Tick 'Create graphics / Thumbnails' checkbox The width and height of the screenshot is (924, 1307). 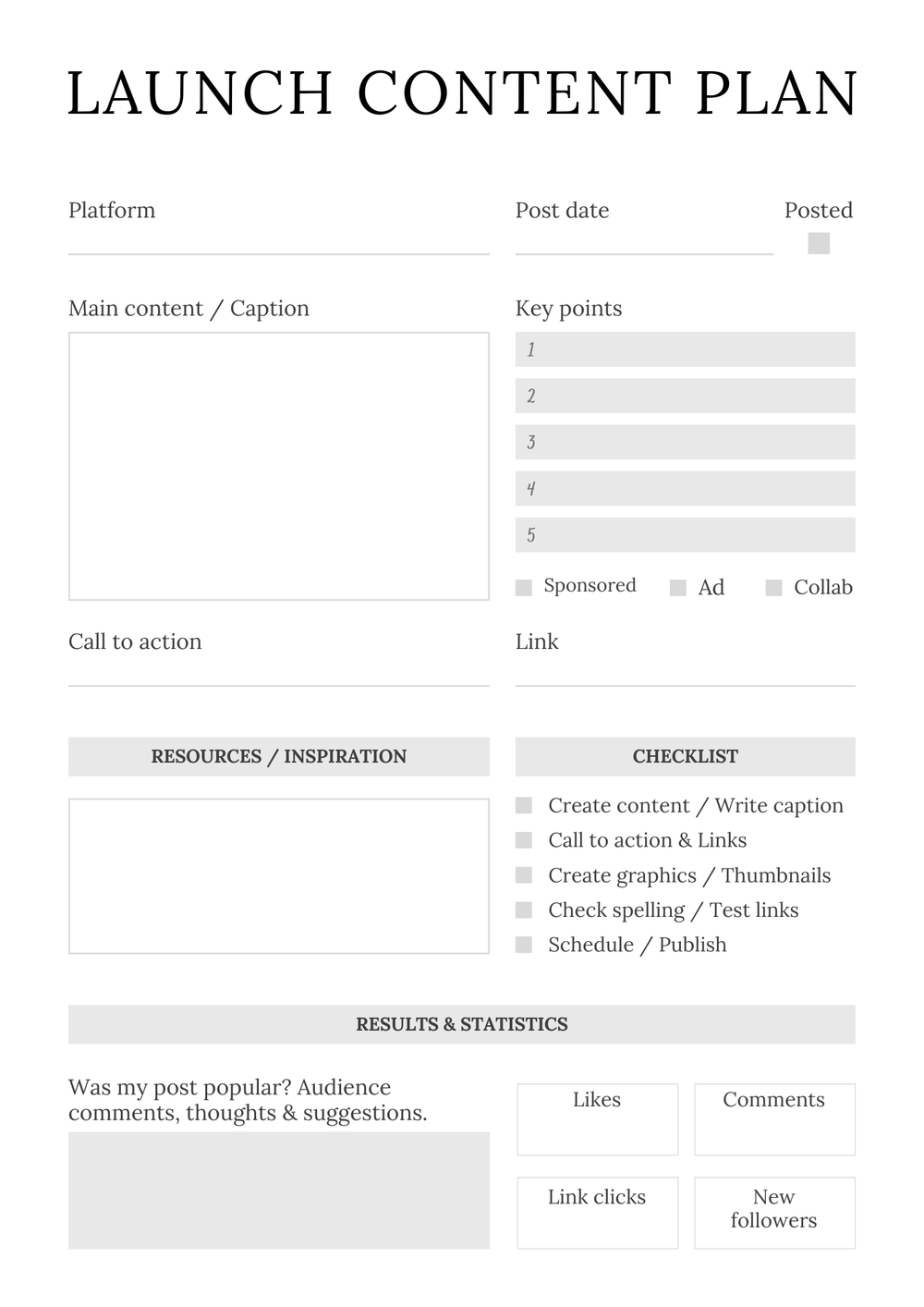524,875
